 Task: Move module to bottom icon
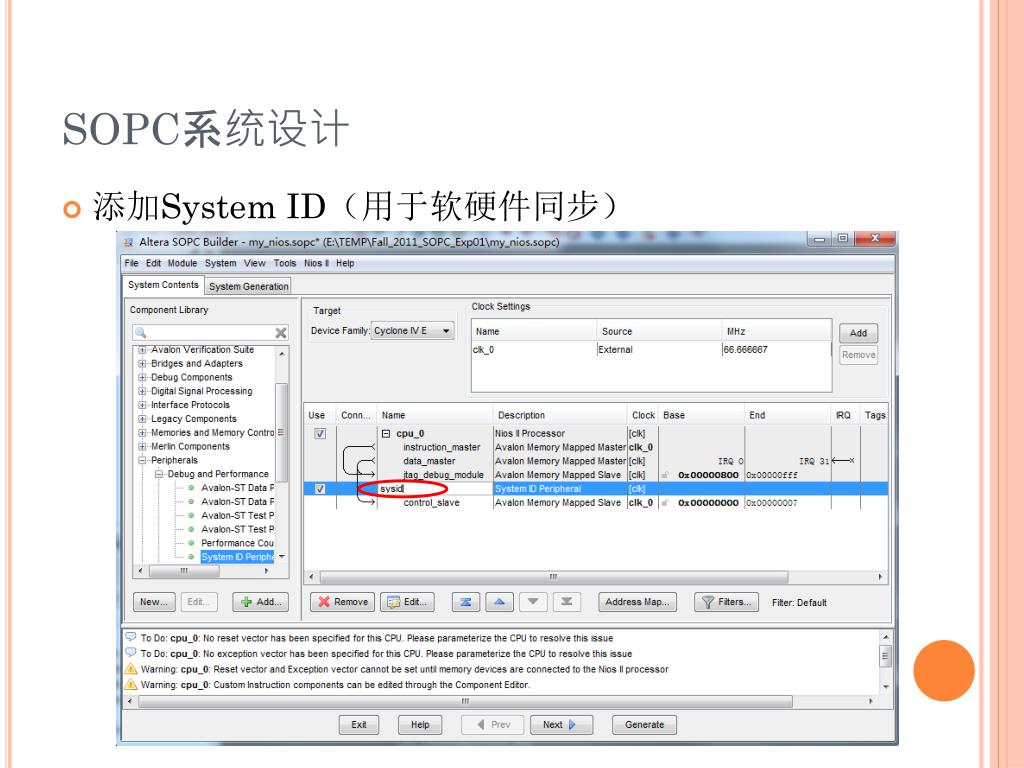click(x=567, y=602)
